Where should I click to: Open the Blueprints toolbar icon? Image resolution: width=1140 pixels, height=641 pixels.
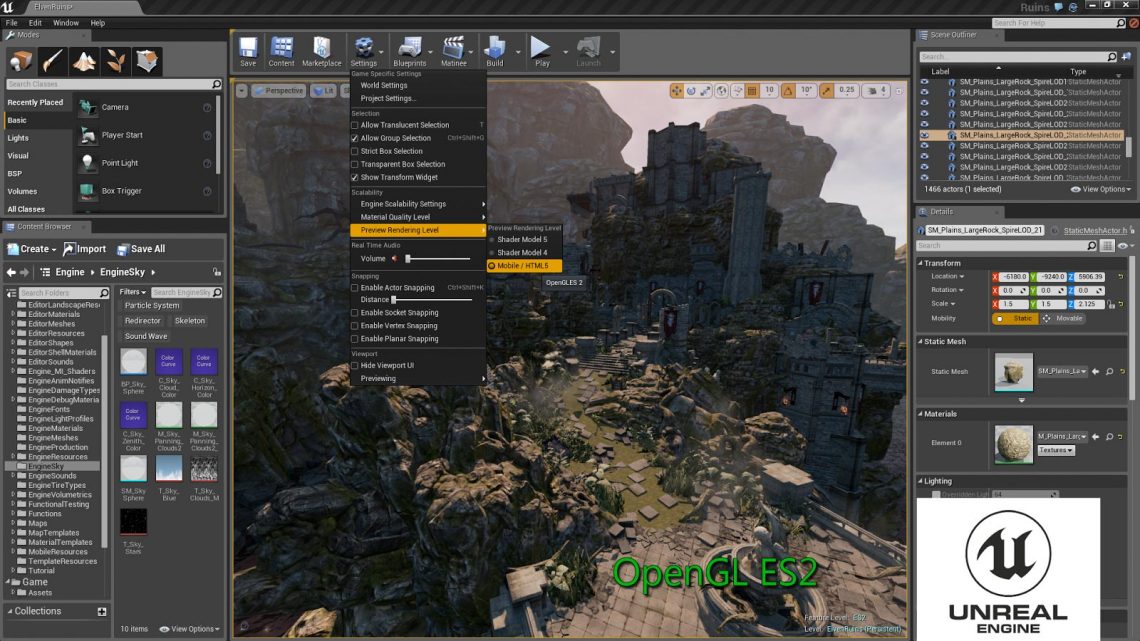click(409, 51)
